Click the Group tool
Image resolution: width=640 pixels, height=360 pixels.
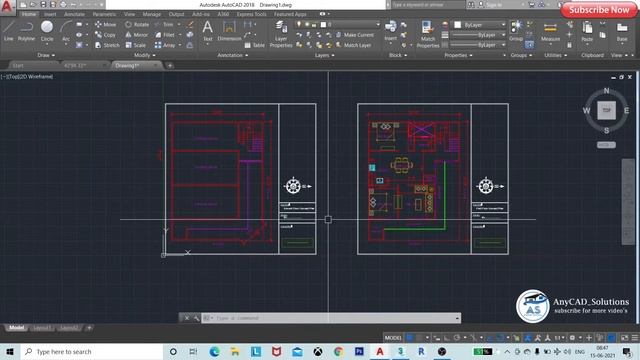pyautogui.click(x=516, y=31)
